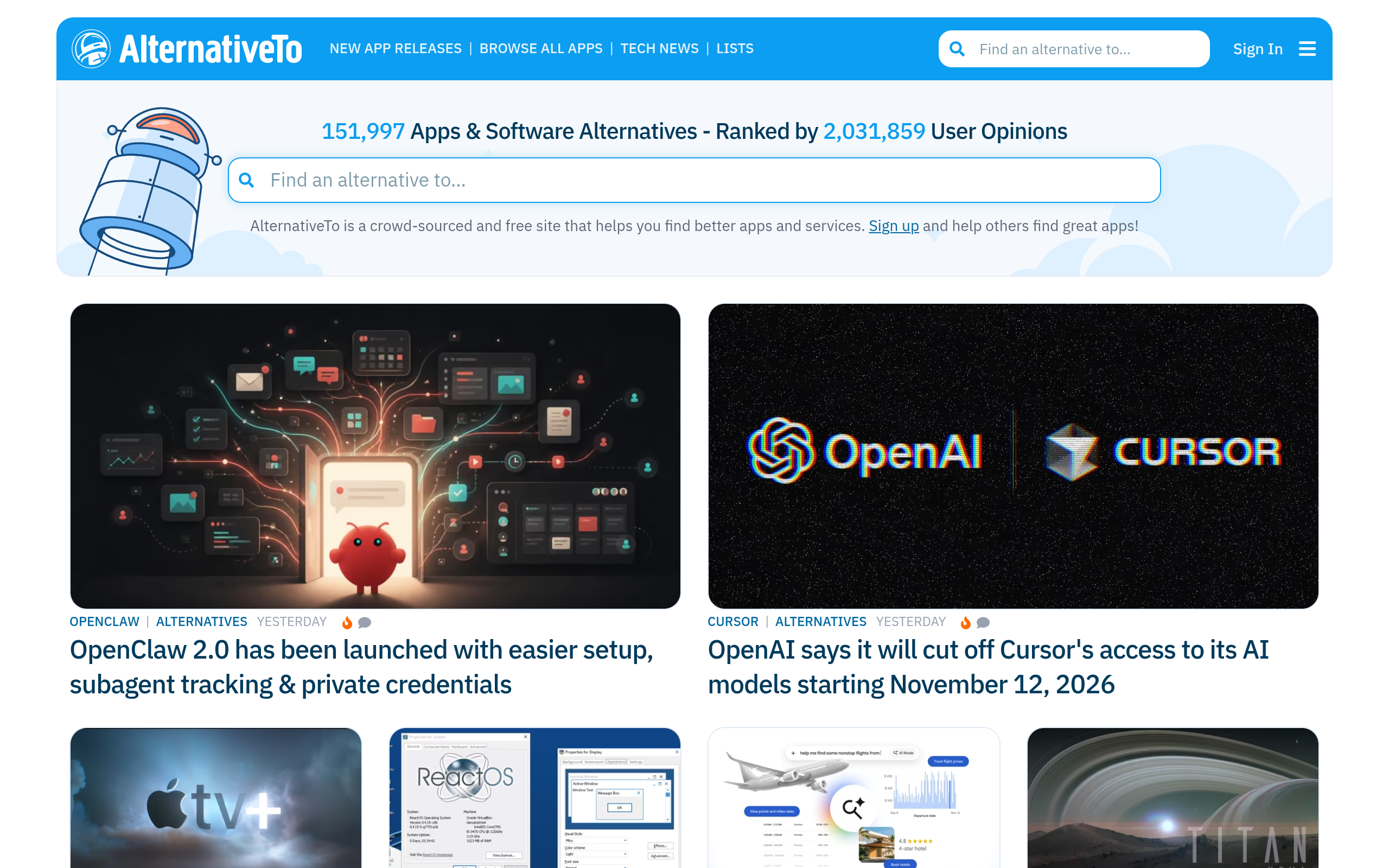Click the header search magnifier icon
The image size is (1389, 868).
pos(957,49)
